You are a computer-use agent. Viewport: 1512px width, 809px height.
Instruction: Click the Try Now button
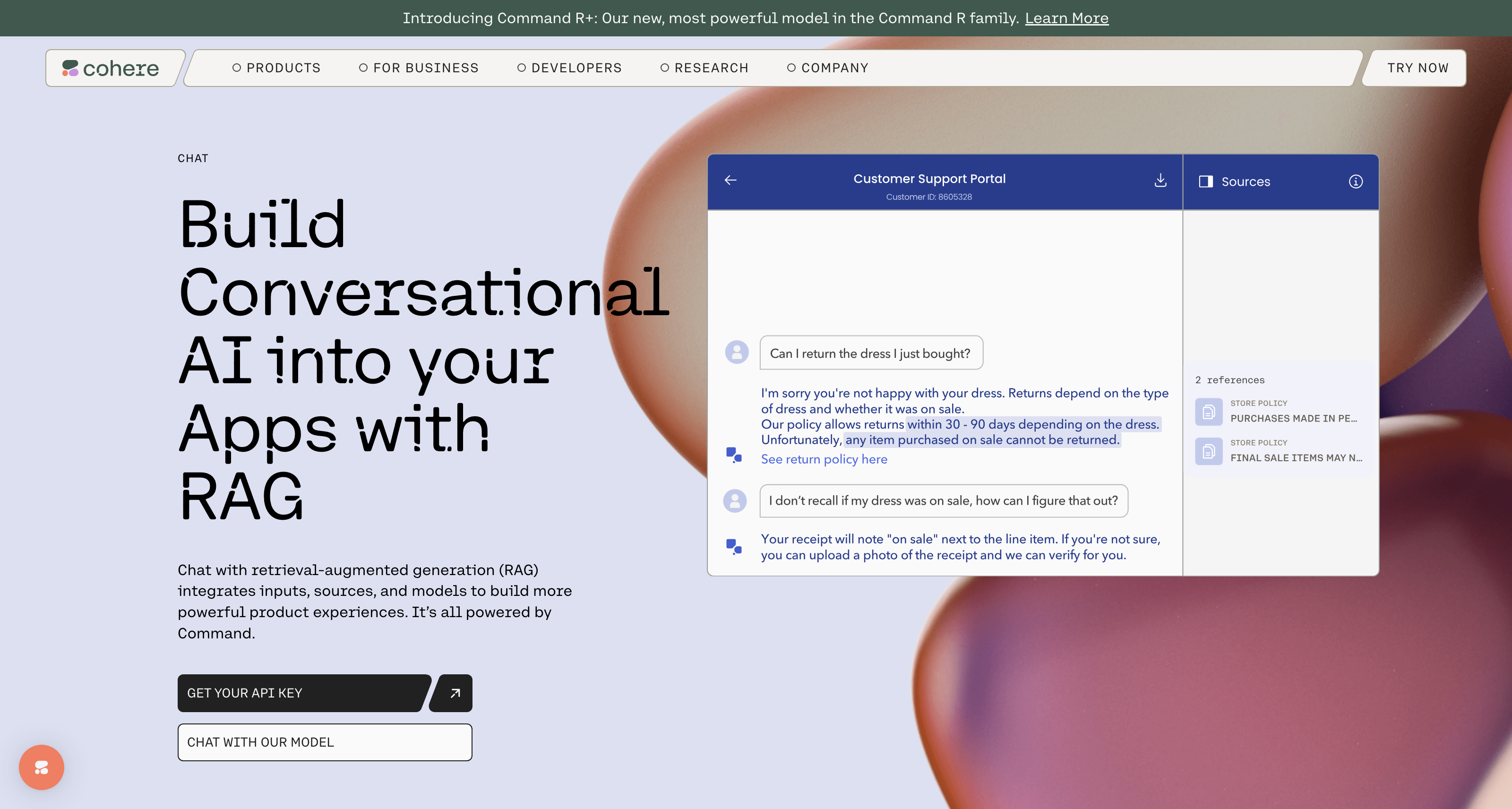click(x=1417, y=68)
